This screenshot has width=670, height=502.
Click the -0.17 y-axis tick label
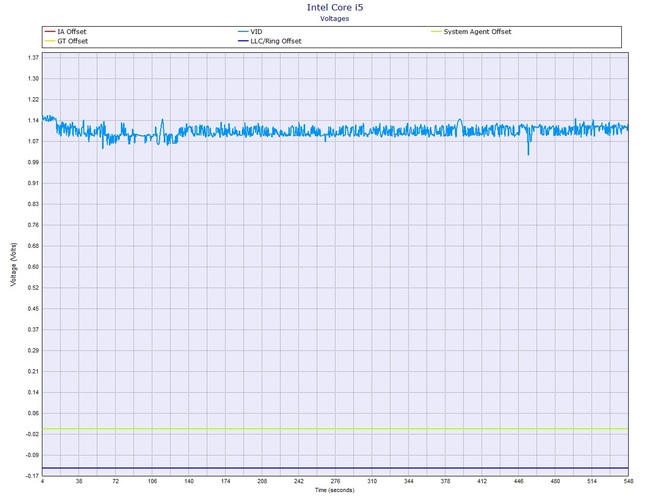coord(33,476)
